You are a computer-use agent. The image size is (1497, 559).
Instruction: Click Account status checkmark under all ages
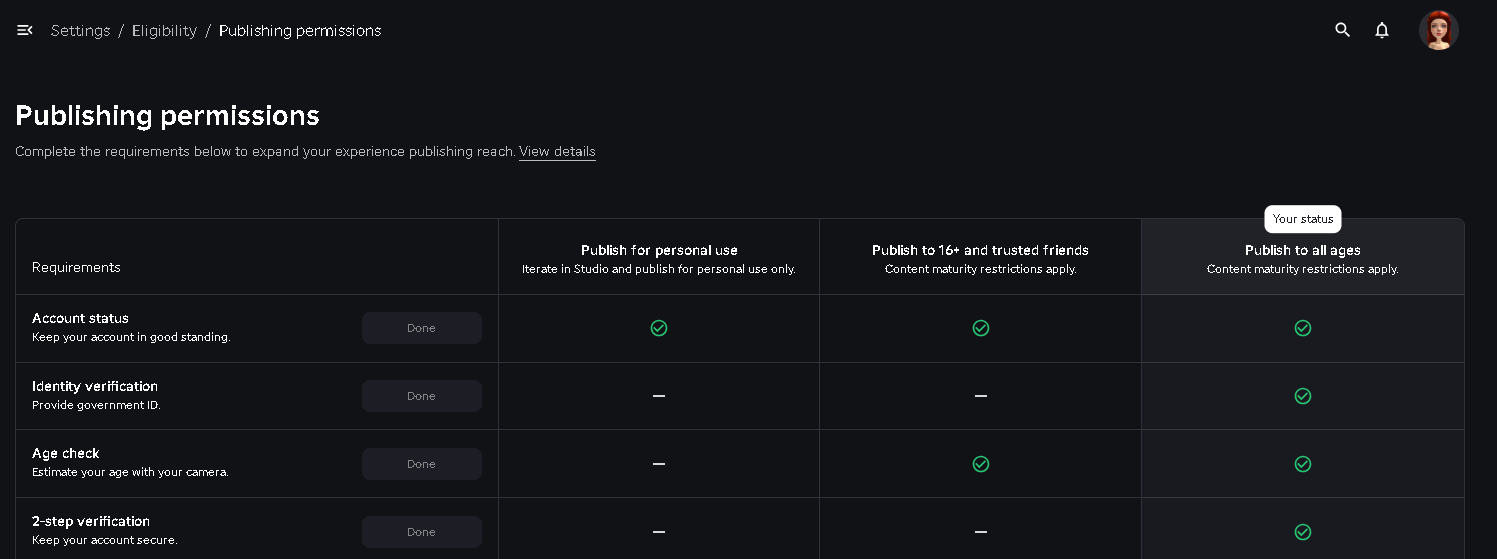point(1303,328)
